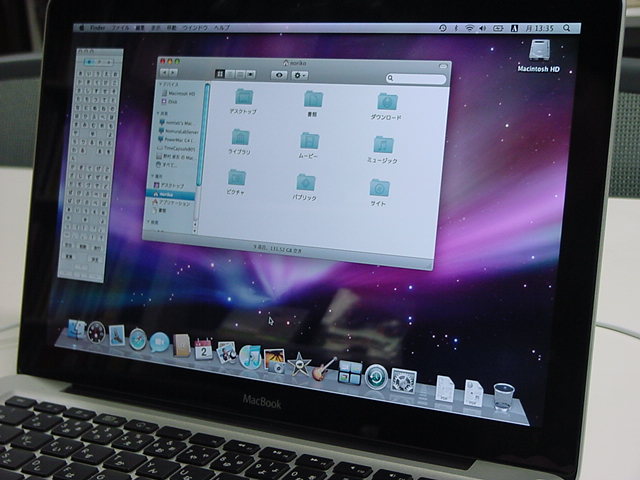Open the ヘルプ menu
This screenshot has width=640, height=480.
[221, 28]
